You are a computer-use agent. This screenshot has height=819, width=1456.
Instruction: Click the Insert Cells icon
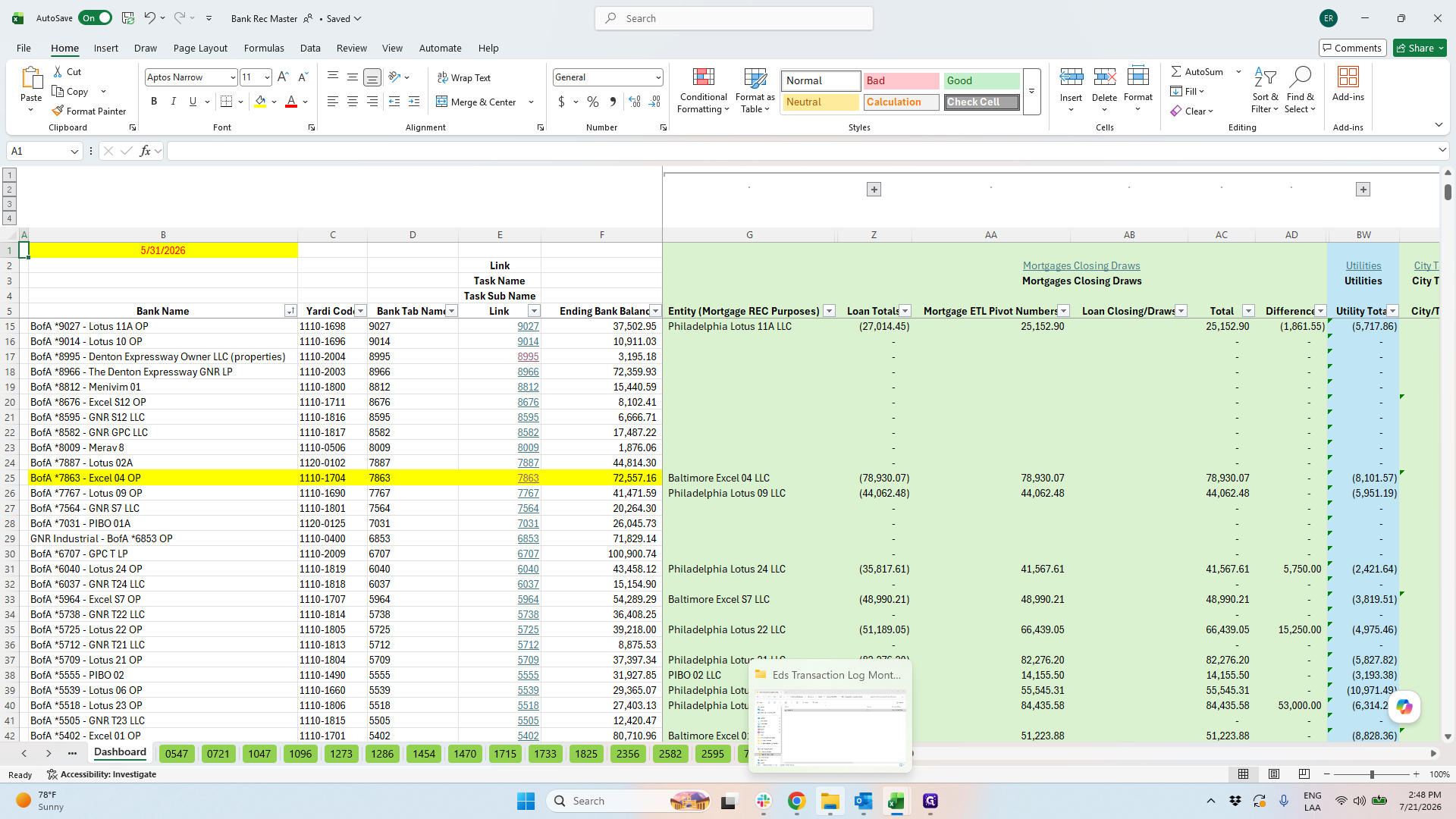1071,77
